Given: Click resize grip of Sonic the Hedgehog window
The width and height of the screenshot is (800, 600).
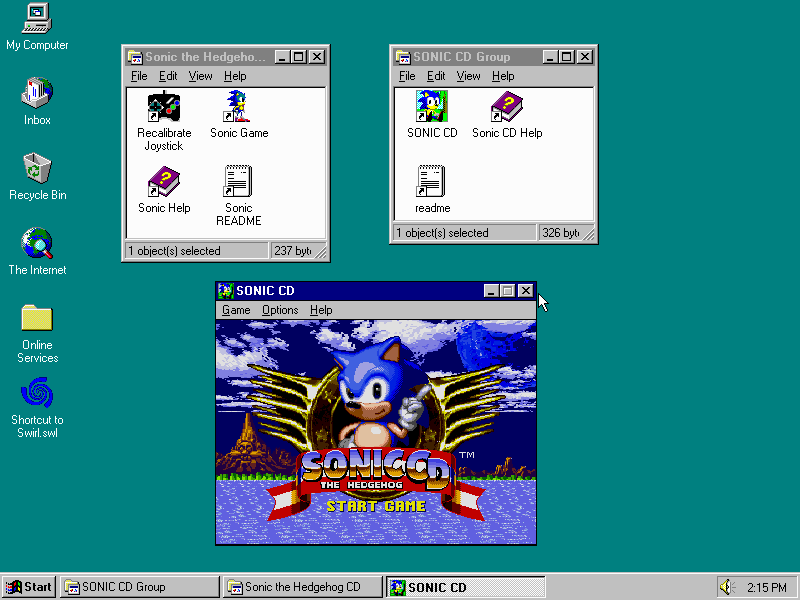Looking at the screenshot, I should point(321,253).
